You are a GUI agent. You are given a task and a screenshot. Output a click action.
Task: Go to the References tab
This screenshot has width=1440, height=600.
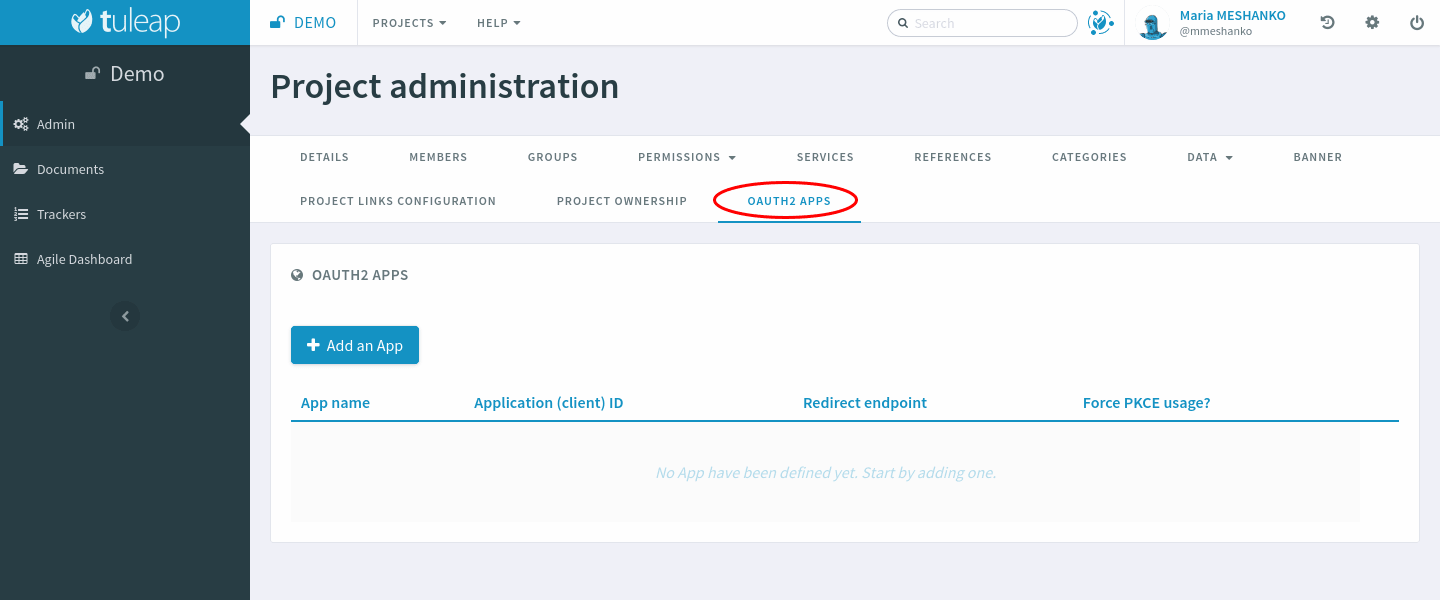coord(952,157)
